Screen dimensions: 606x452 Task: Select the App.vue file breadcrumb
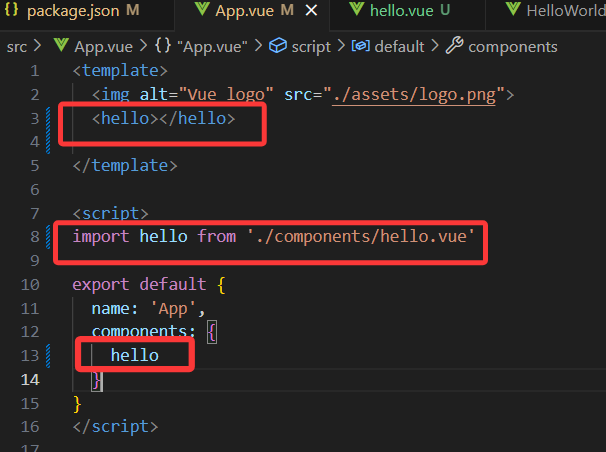(x=103, y=47)
